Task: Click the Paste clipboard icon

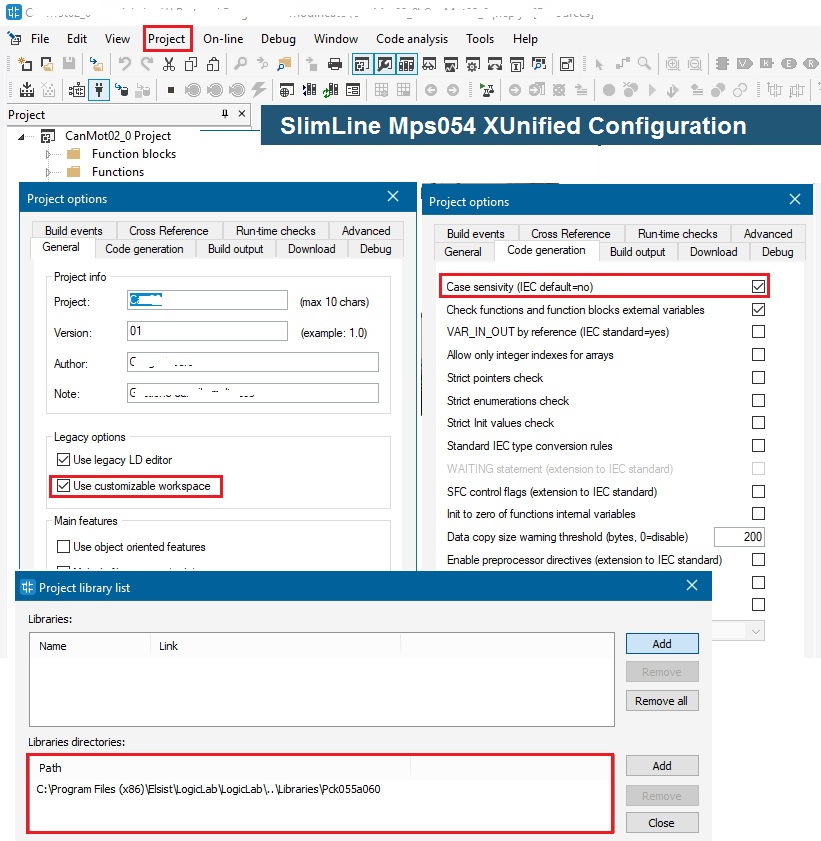Action: [x=213, y=64]
